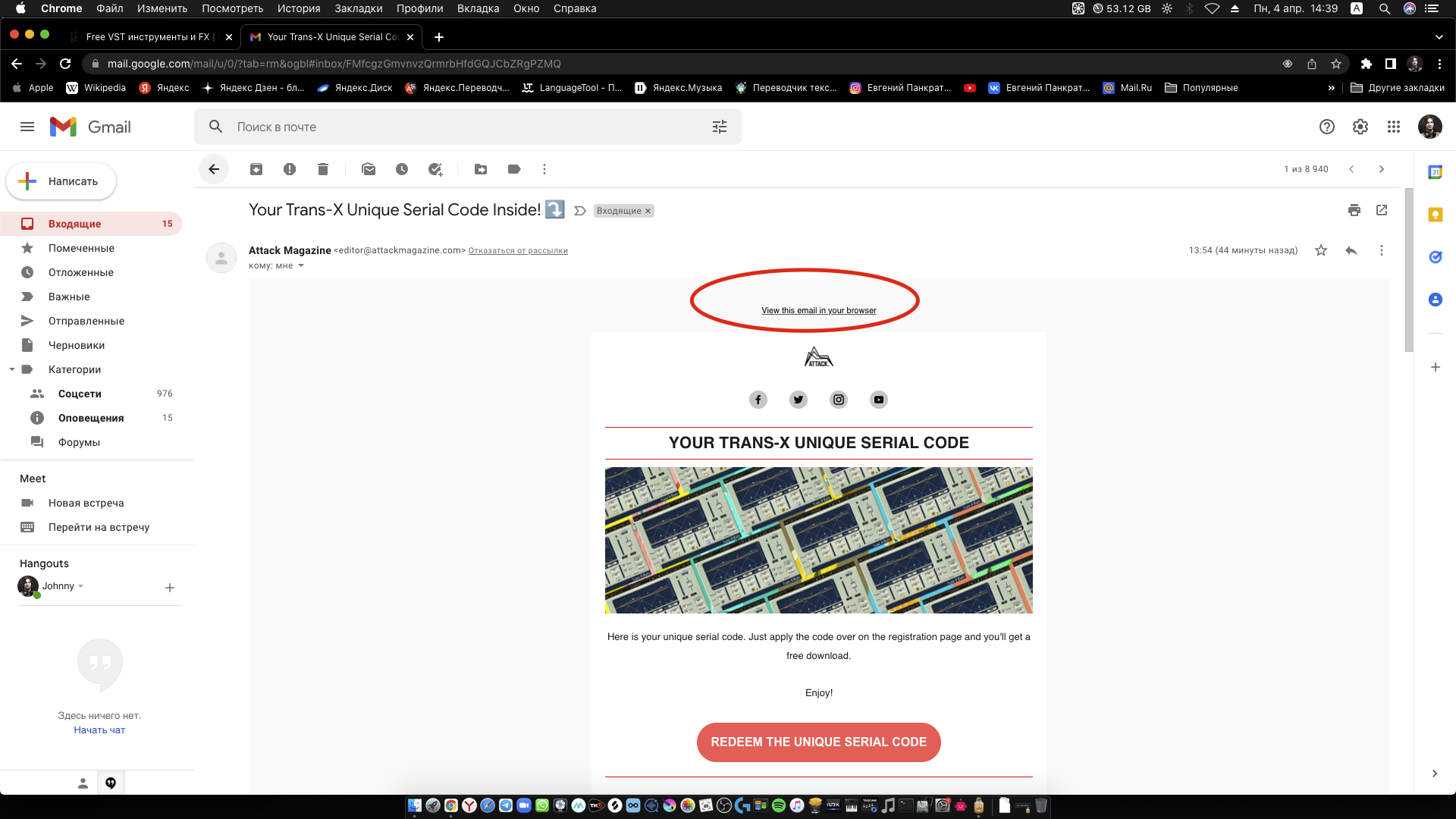This screenshot has height=819, width=1456.
Task: Delete the email with the trash icon
Action: tap(323, 169)
